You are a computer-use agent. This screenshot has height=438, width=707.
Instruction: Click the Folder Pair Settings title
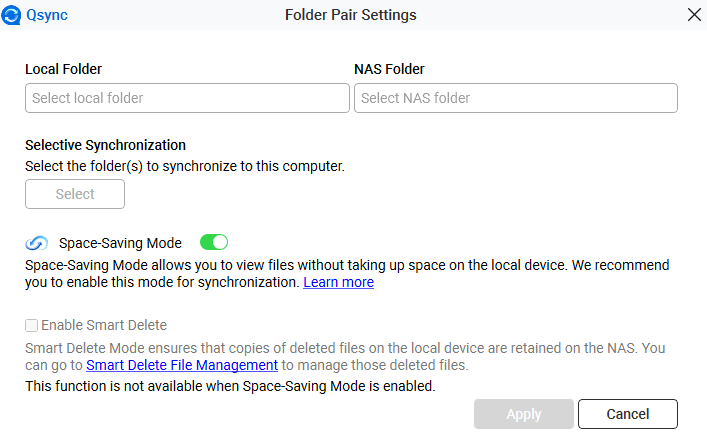pos(350,15)
